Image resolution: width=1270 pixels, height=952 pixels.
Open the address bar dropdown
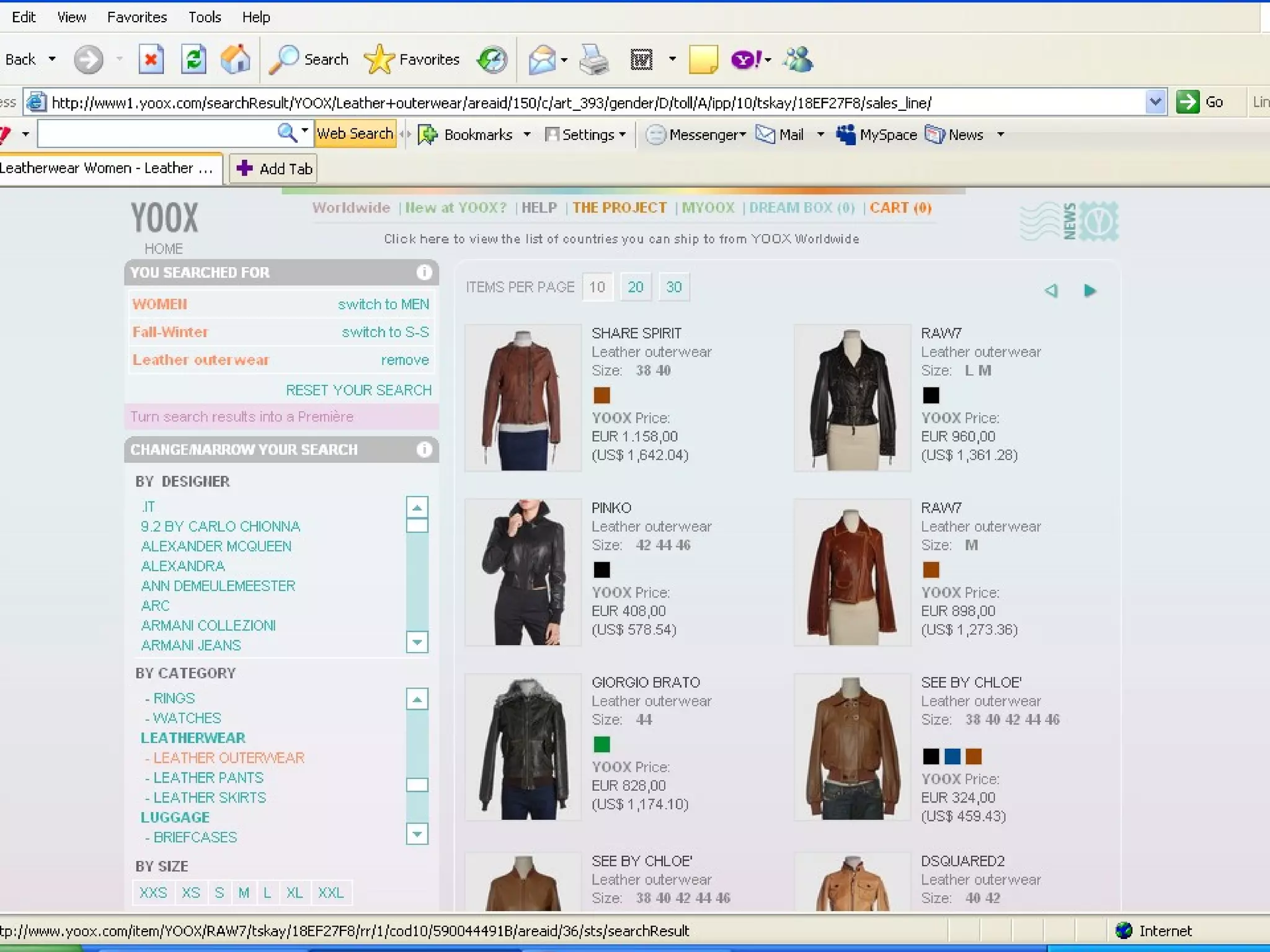coord(1155,102)
